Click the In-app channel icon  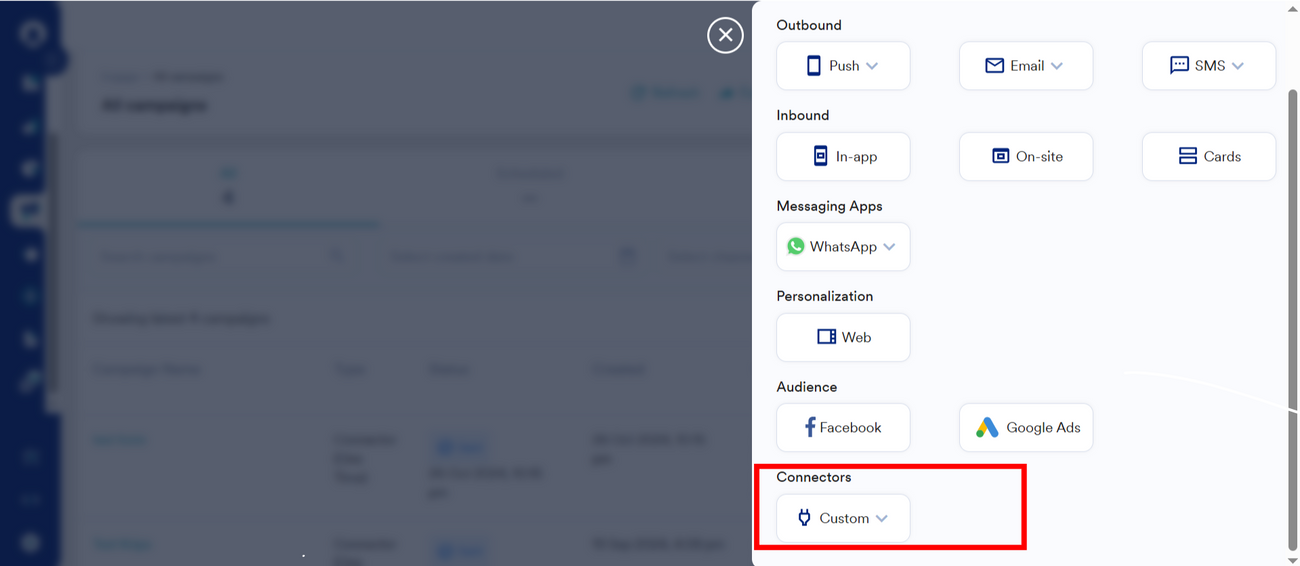[x=820, y=157]
